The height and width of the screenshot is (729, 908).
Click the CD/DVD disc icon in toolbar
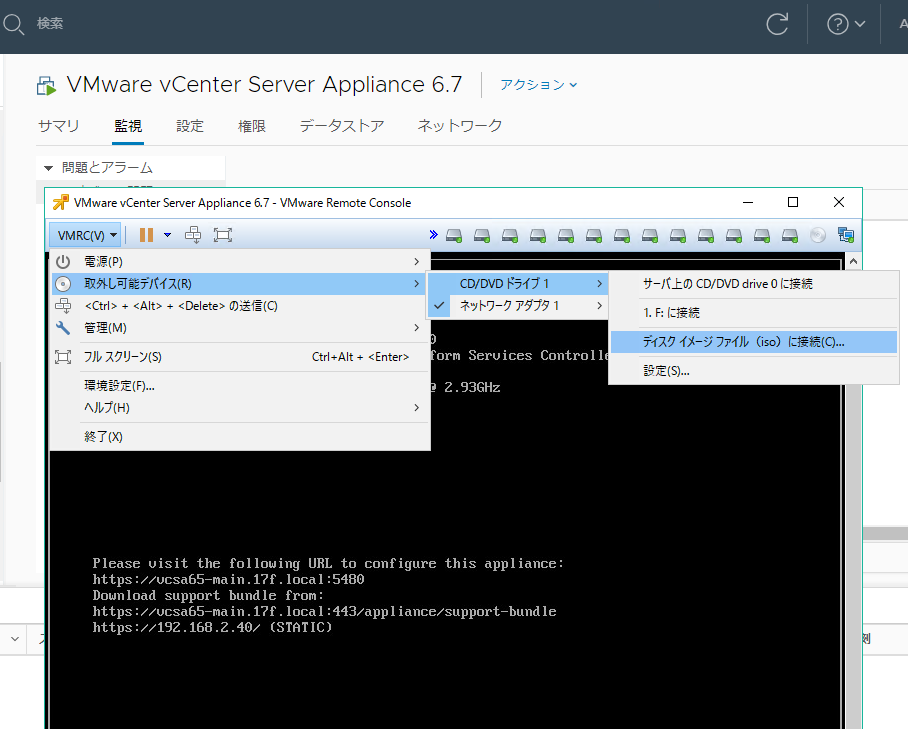(x=818, y=235)
